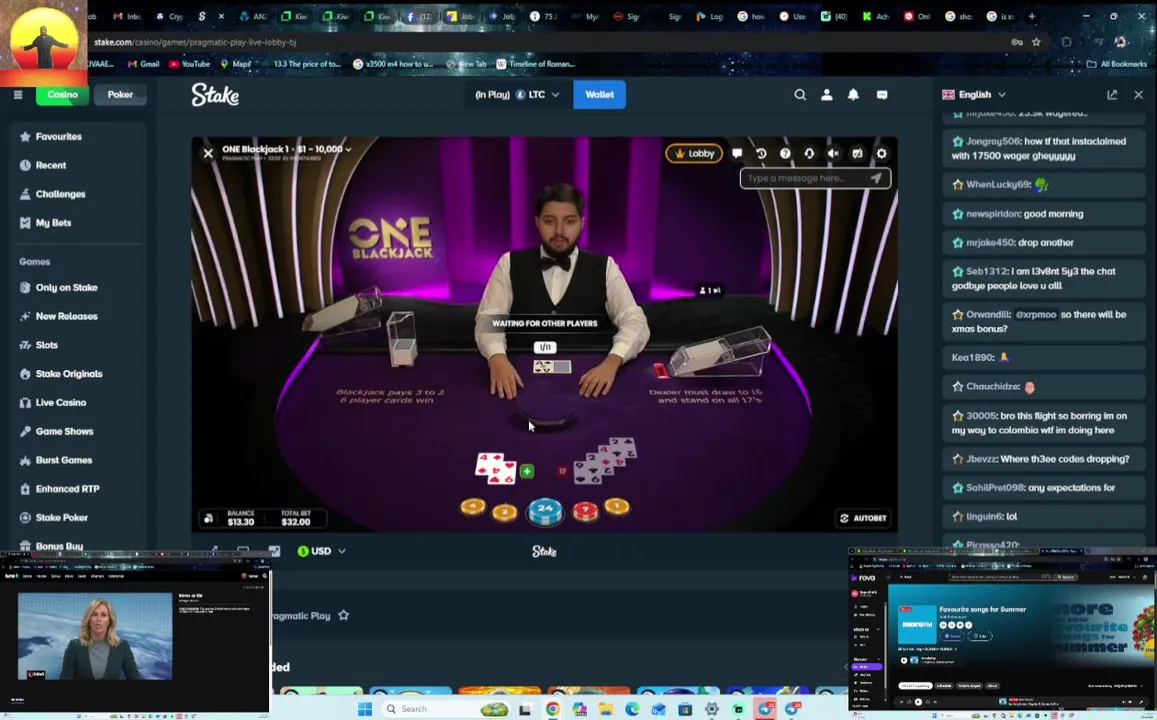Open Chrome from the taskbar
The width and height of the screenshot is (1157, 720).
coord(552,709)
